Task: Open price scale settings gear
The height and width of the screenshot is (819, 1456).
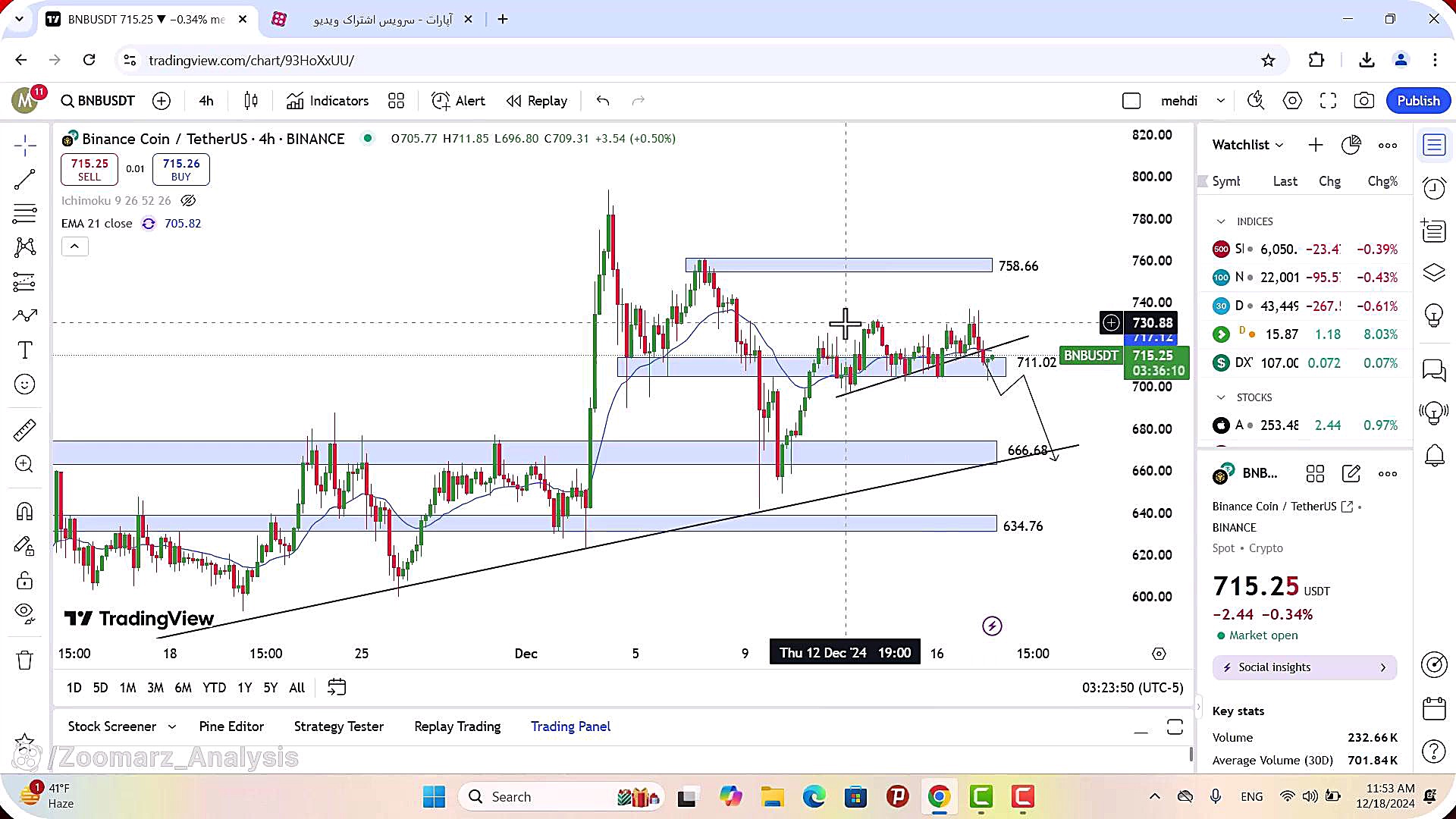Action: coord(1159,654)
